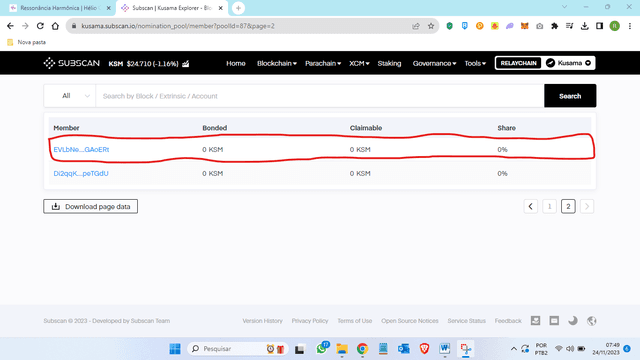The image size is (640, 360).
Task: Expand the Parachain menu
Action: (323, 63)
